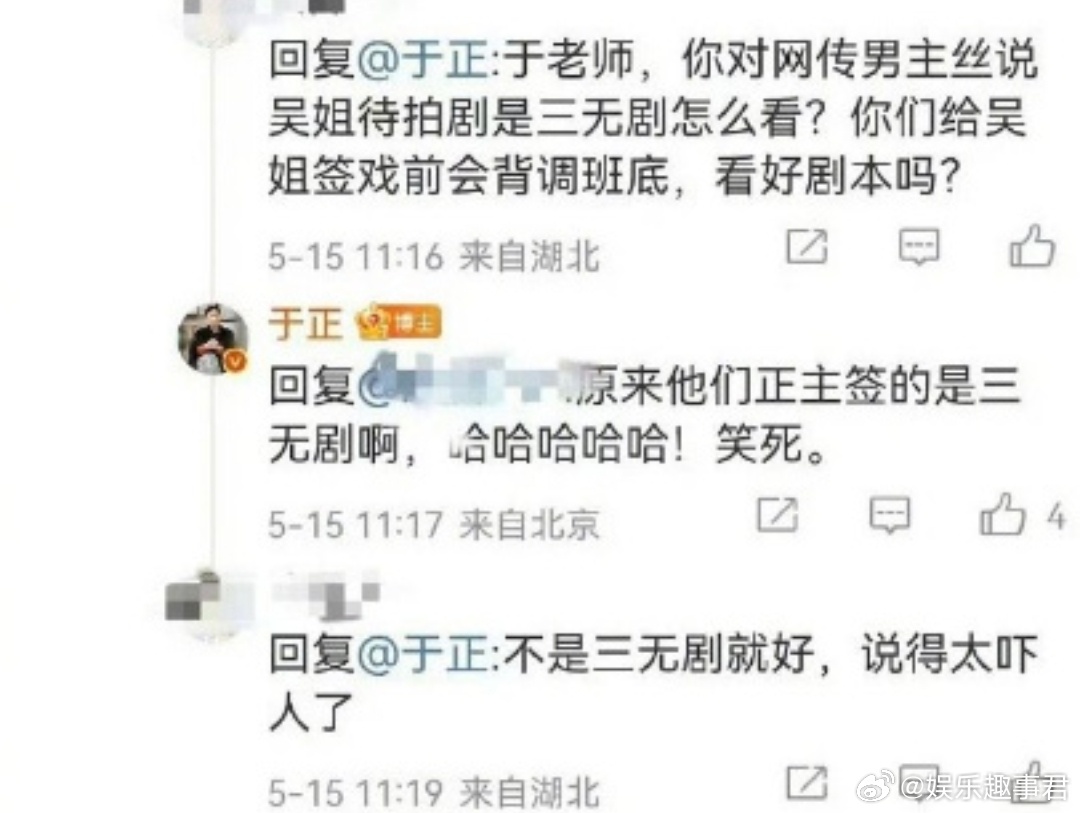Viewport: 1080px width, 813px height.
Task: Click the 5-15 11:16 来自湖北 timestamp
Action: [x=434, y=257]
